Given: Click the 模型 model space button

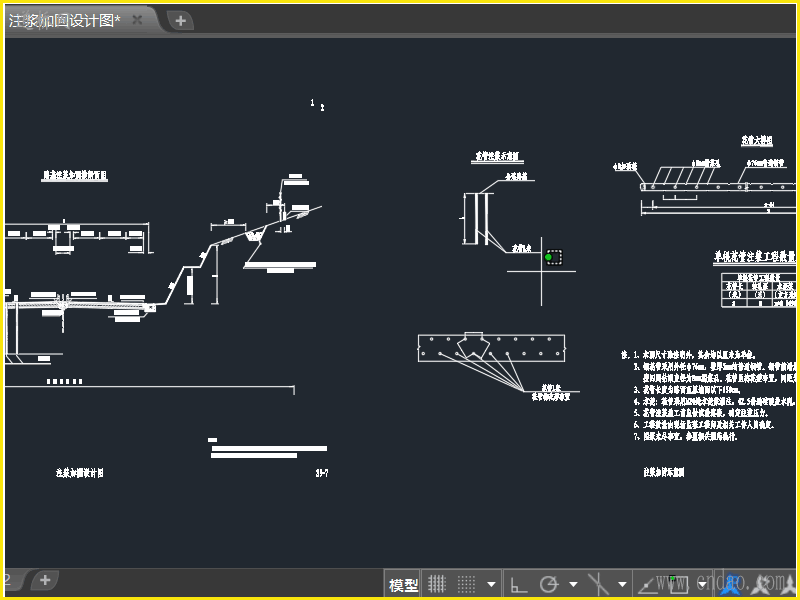Looking at the screenshot, I should coord(404,584).
